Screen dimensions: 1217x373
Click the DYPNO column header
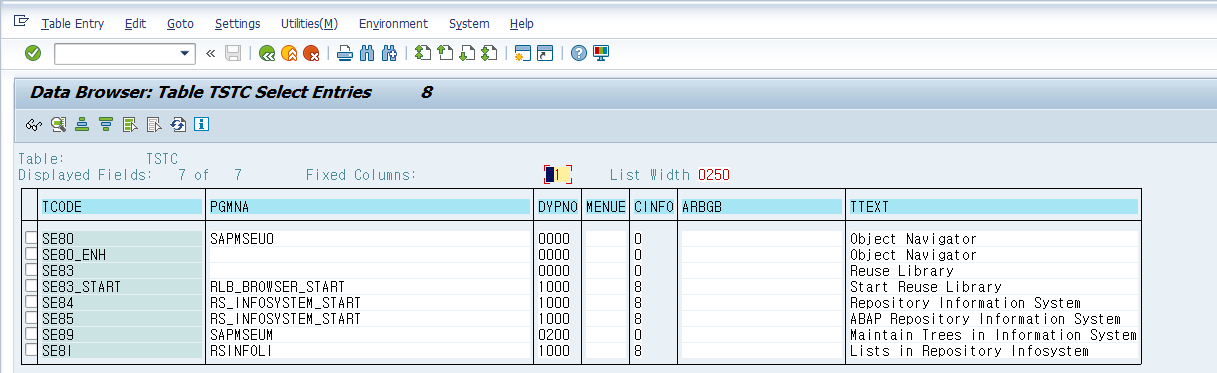(x=557, y=206)
